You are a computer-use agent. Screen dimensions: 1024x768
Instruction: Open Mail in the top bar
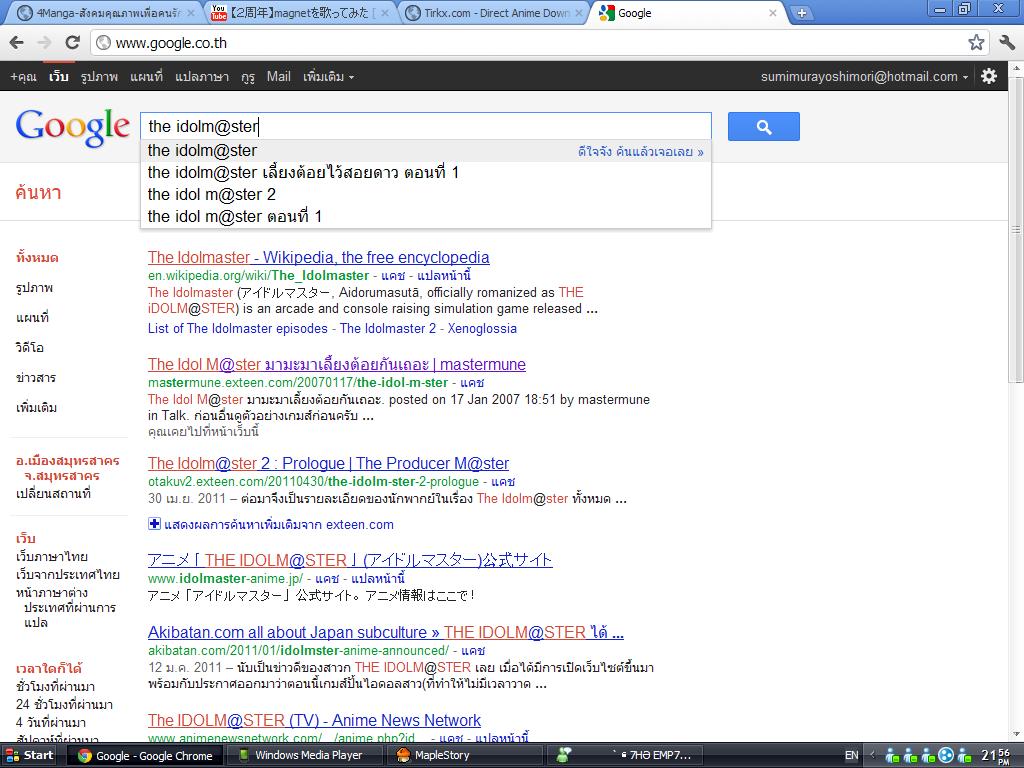278,76
